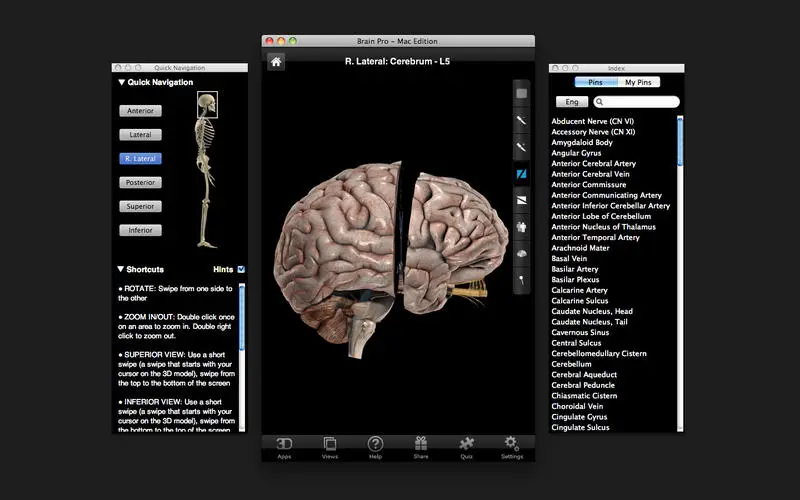Select the pin tool icon in side toolbar
800x500 pixels.
[521, 280]
